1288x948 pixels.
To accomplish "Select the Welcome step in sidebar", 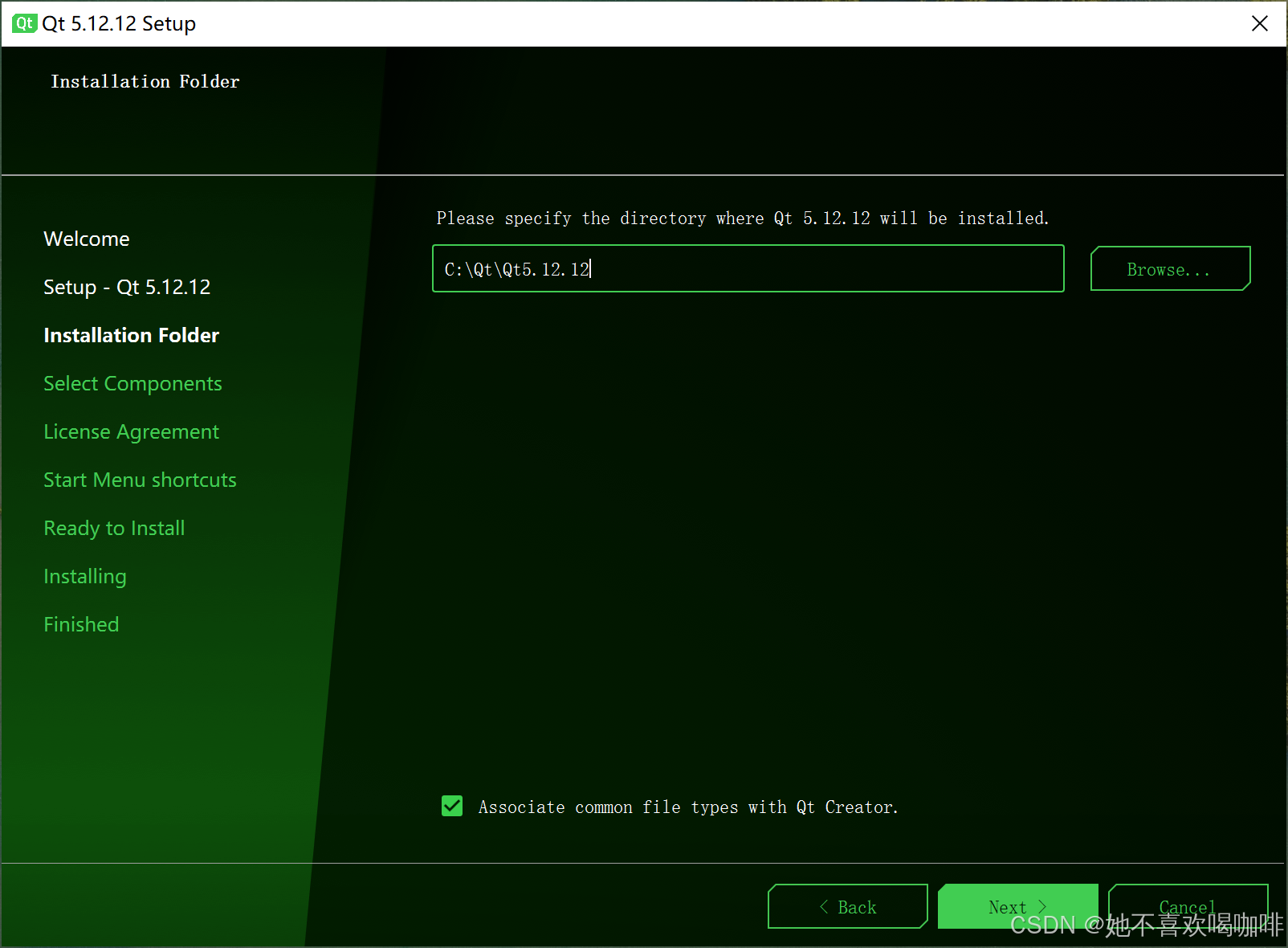I will (87, 239).
